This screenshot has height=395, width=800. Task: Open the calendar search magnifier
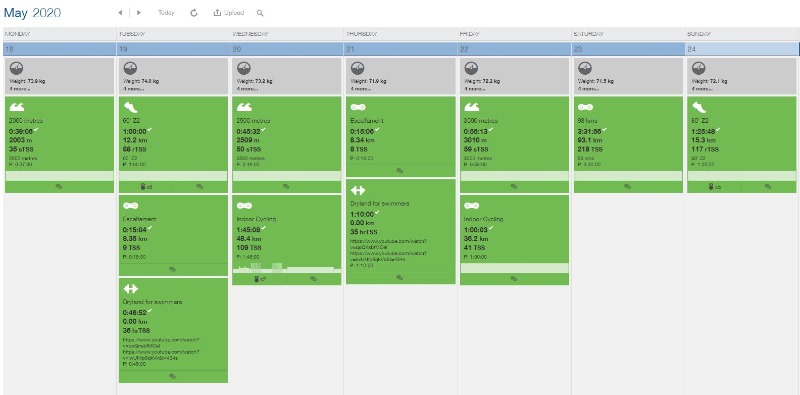(x=260, y=13)
